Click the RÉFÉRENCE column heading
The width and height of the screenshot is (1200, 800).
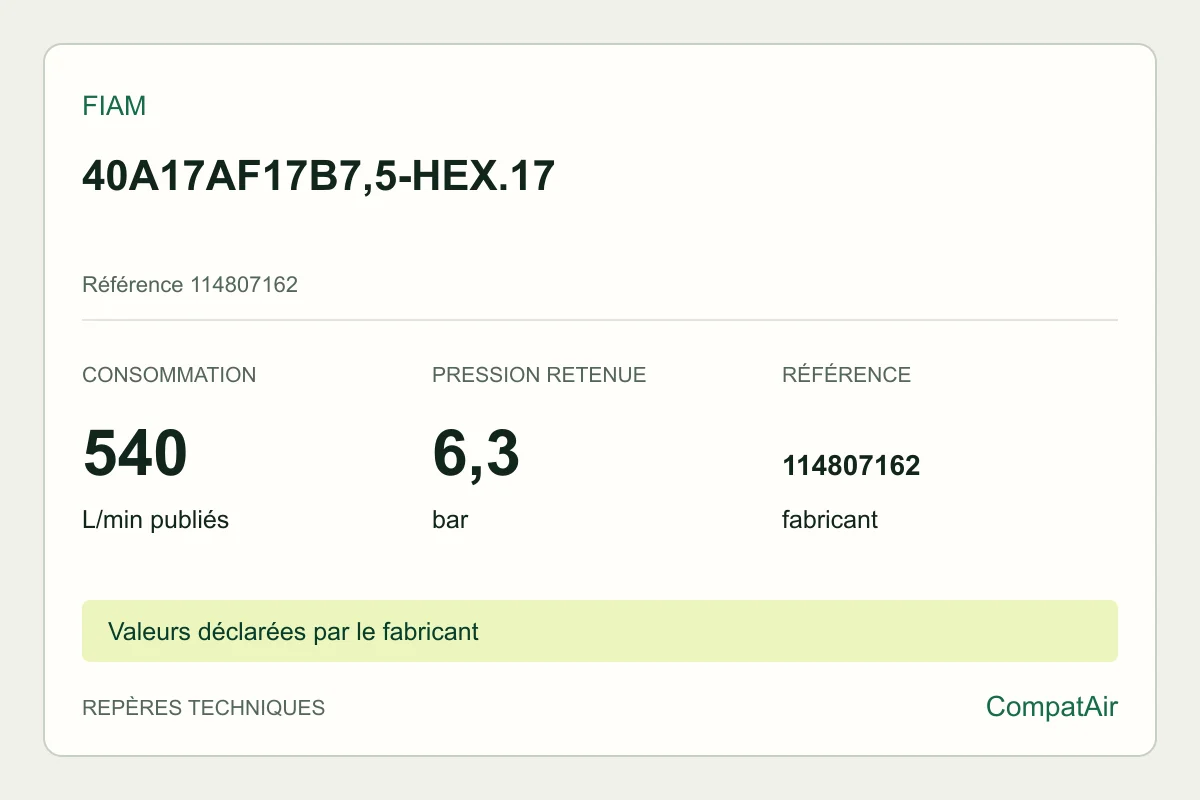[x=846, y=375]
